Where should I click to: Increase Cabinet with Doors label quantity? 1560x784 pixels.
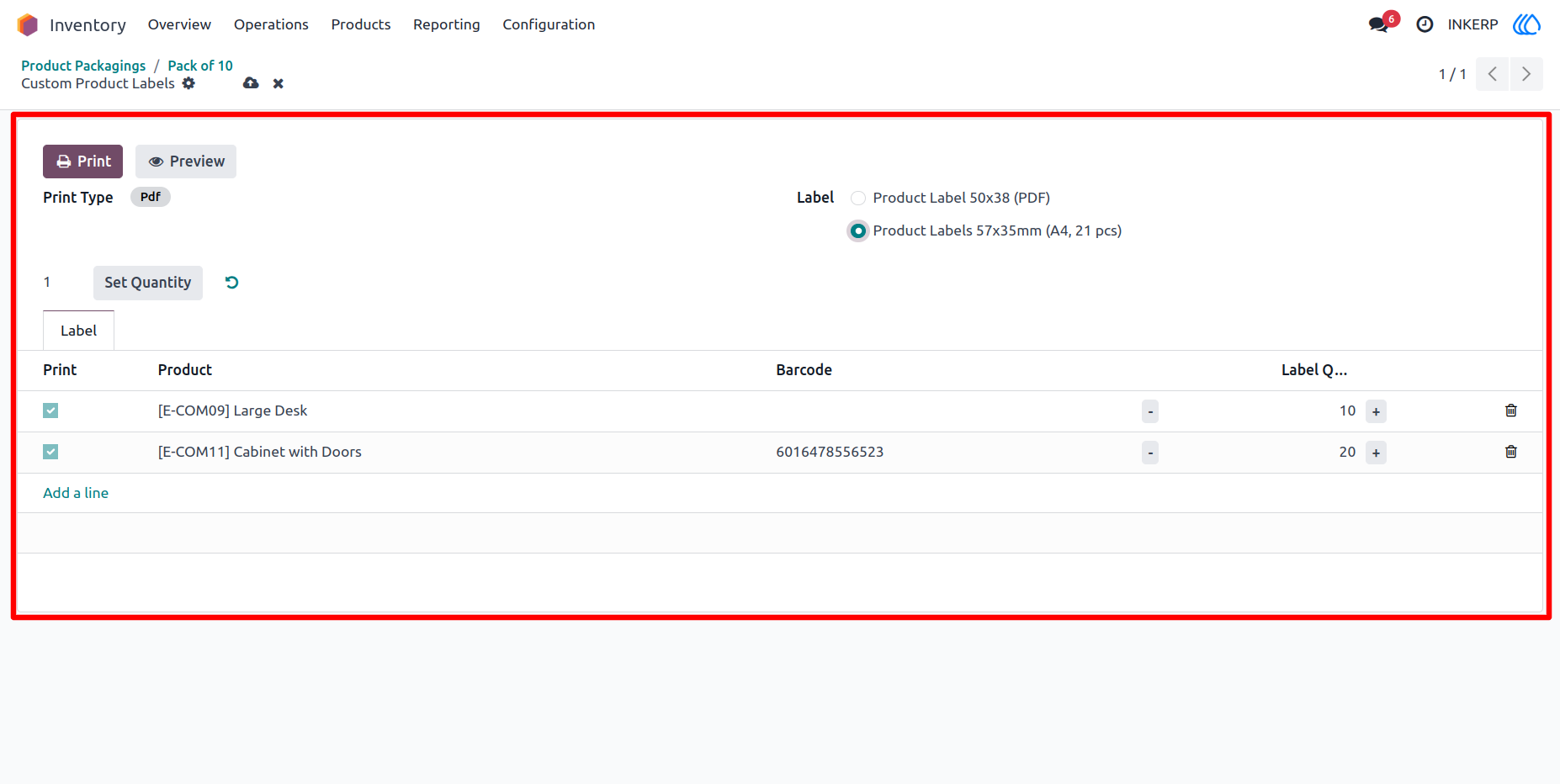[x=1376, y=453]
